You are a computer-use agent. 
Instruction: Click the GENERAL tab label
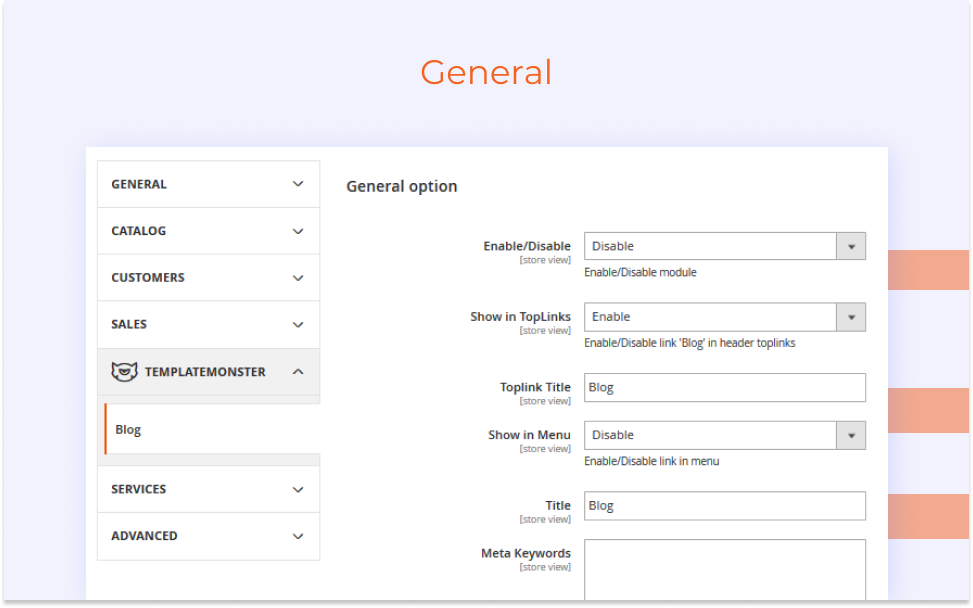[139, 184]
